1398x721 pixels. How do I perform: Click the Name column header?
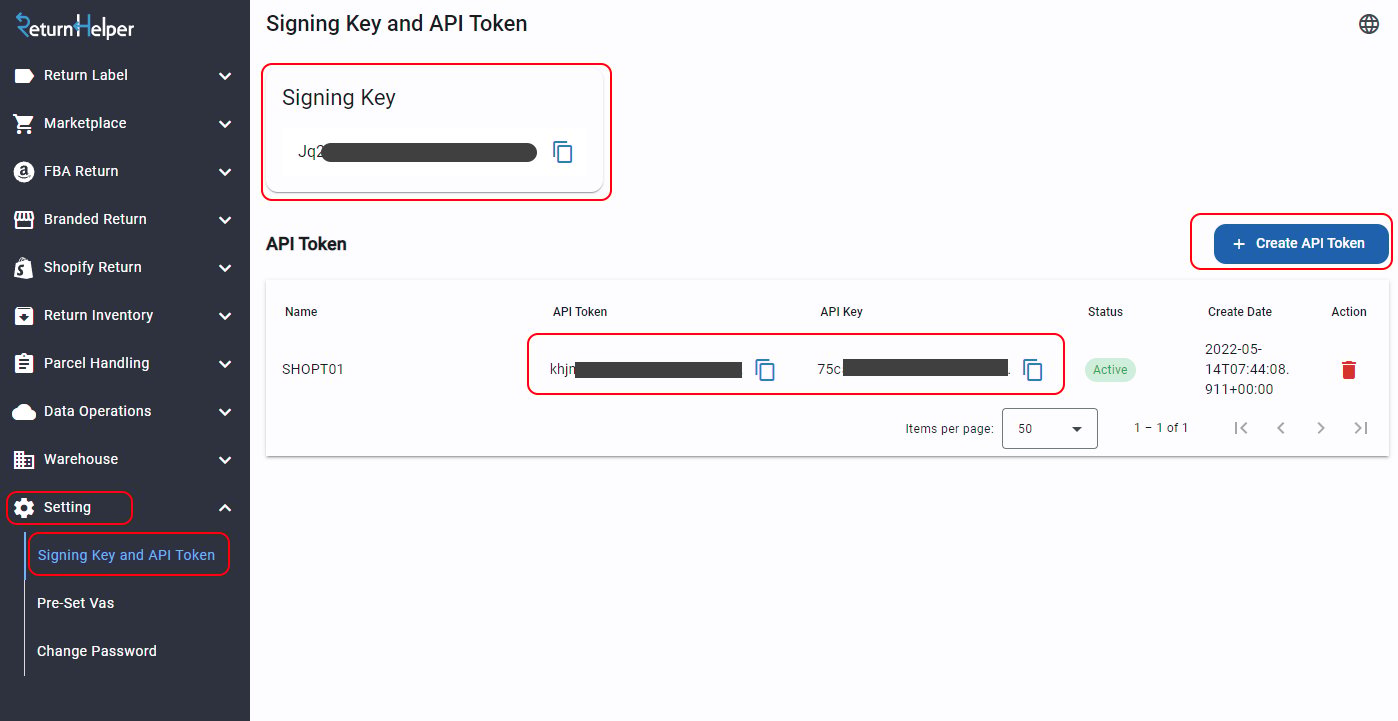(x=301, y=312)
